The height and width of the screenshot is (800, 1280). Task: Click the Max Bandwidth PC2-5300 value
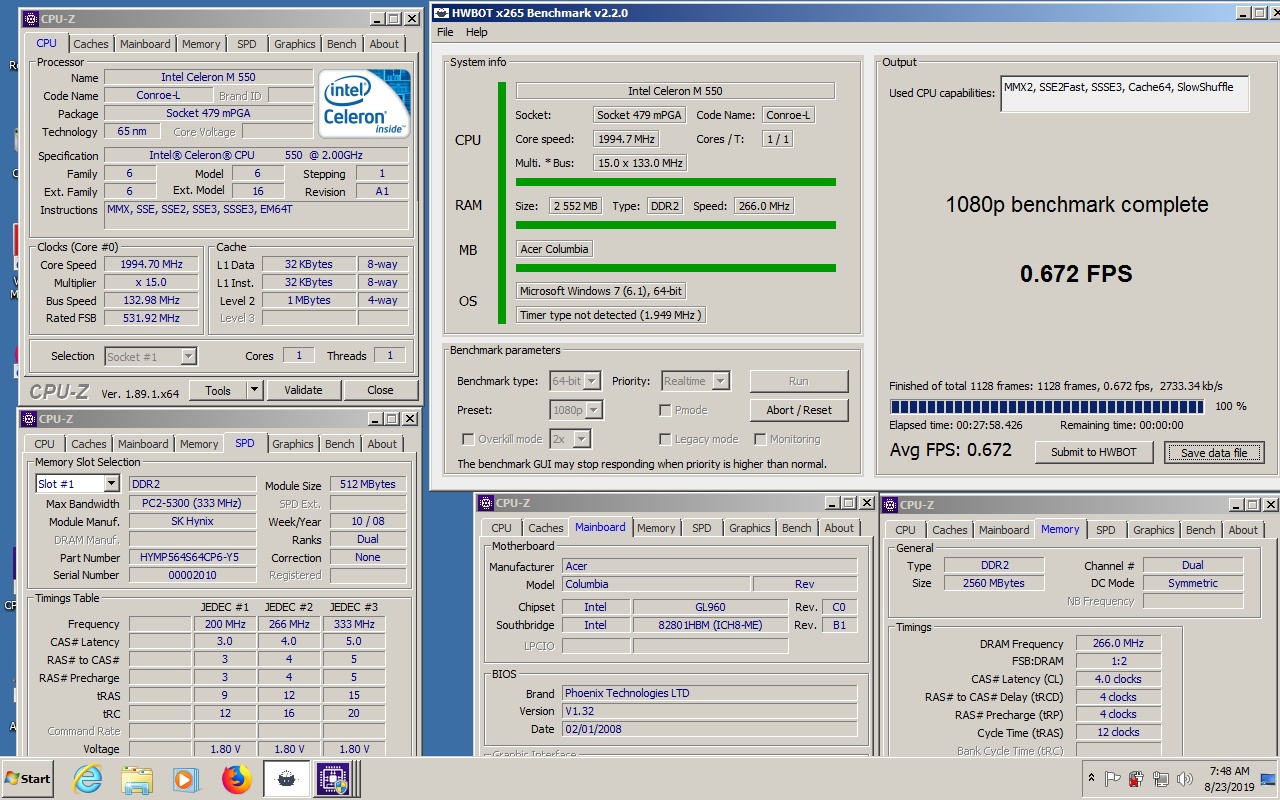(192, 503)
